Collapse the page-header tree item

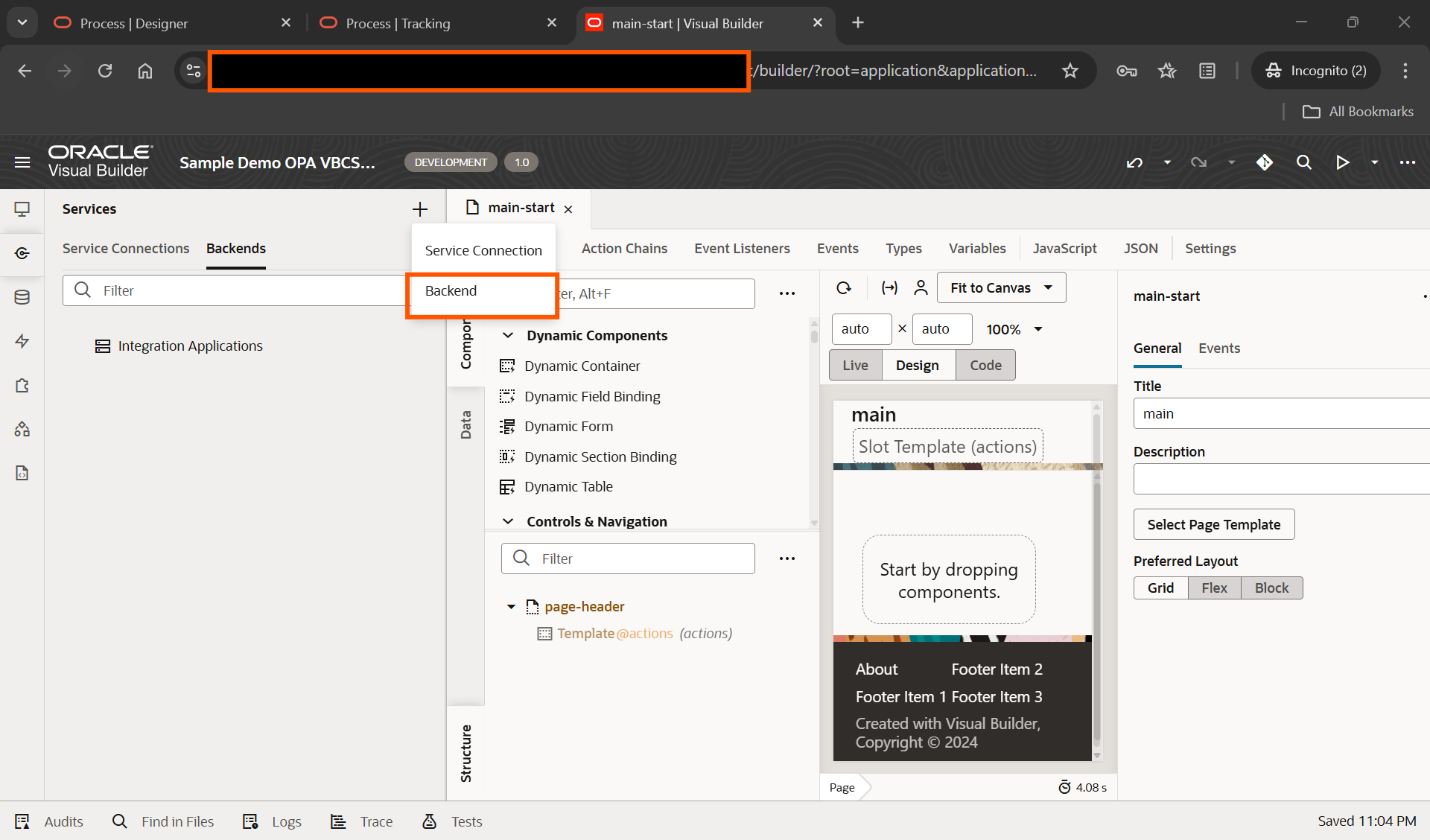[511, 606]
